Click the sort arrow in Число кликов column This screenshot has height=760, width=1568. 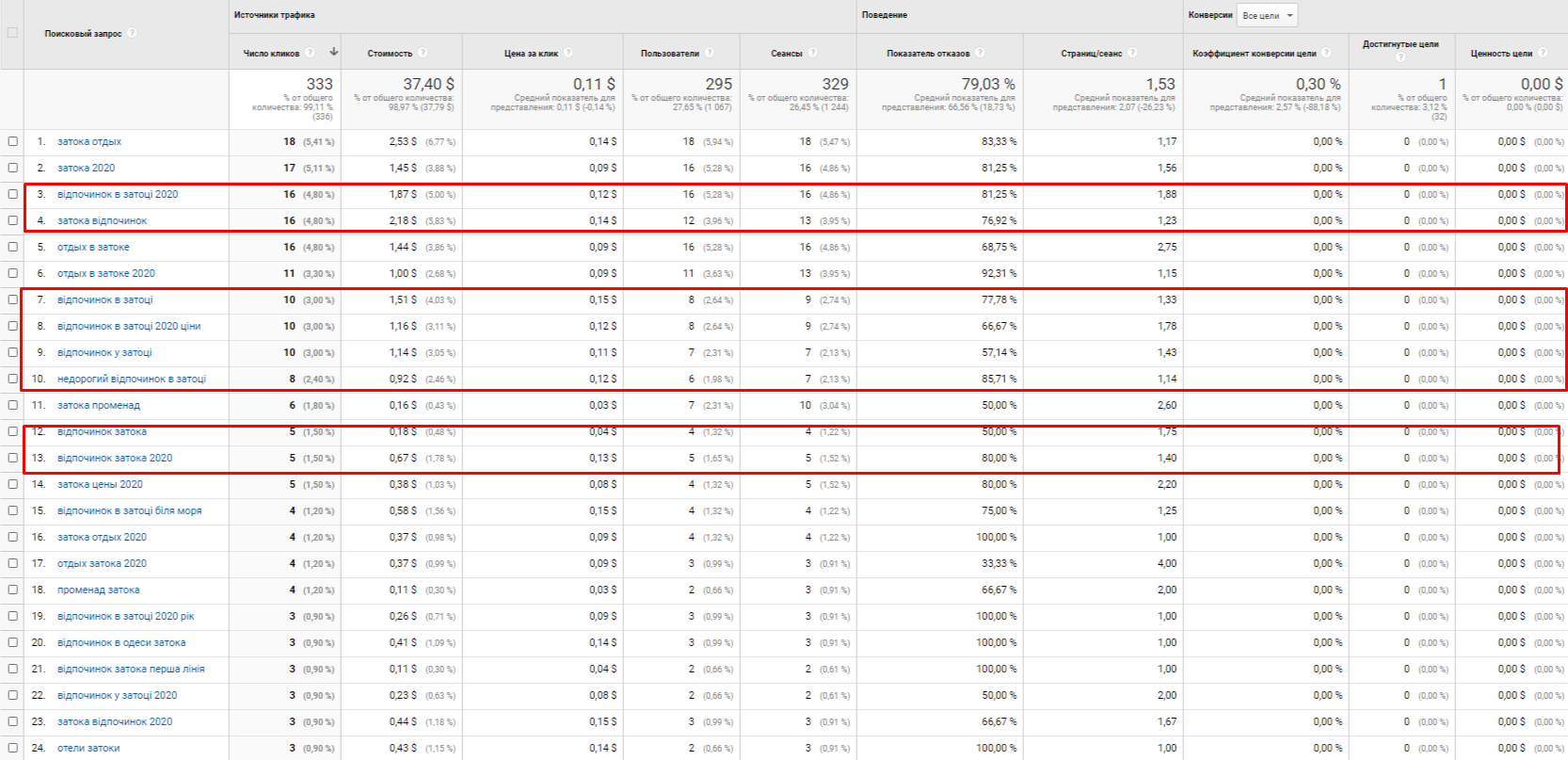point(333,52)
